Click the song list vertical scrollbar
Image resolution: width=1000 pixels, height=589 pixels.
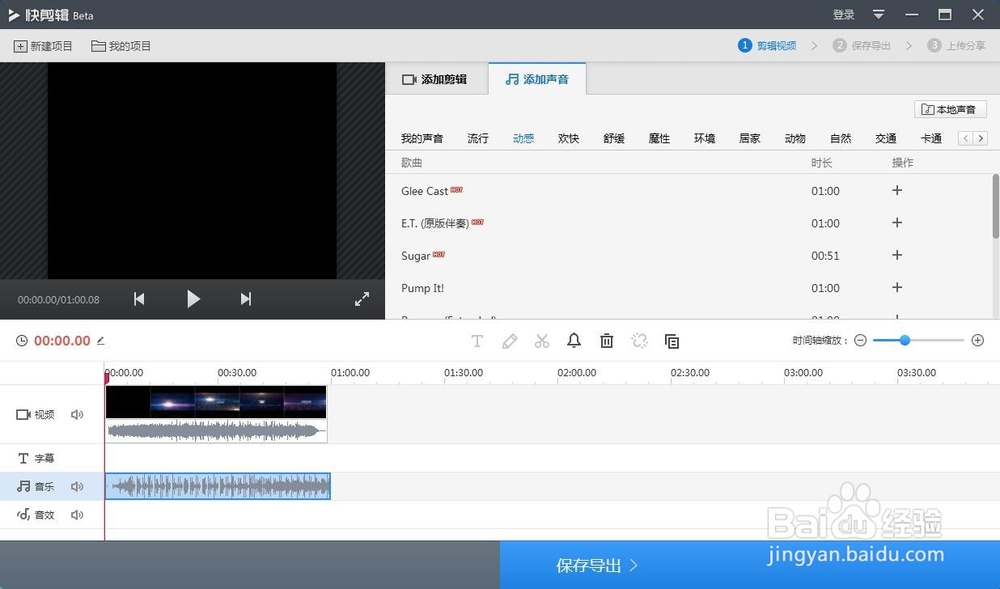pyautogui.click(x=996, y=206)
